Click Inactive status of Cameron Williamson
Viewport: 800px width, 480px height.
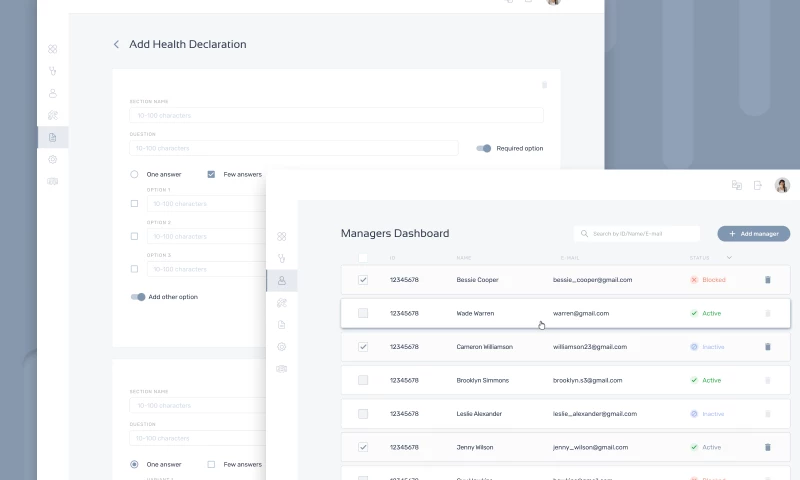(x=707, y=347)
